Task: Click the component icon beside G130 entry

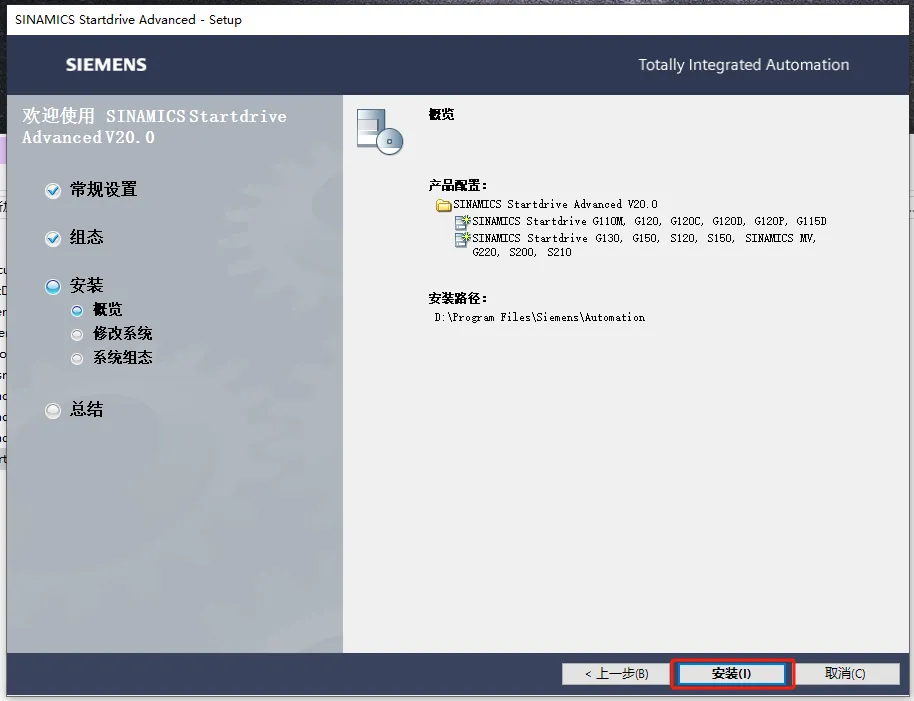Action: (462, 239)
